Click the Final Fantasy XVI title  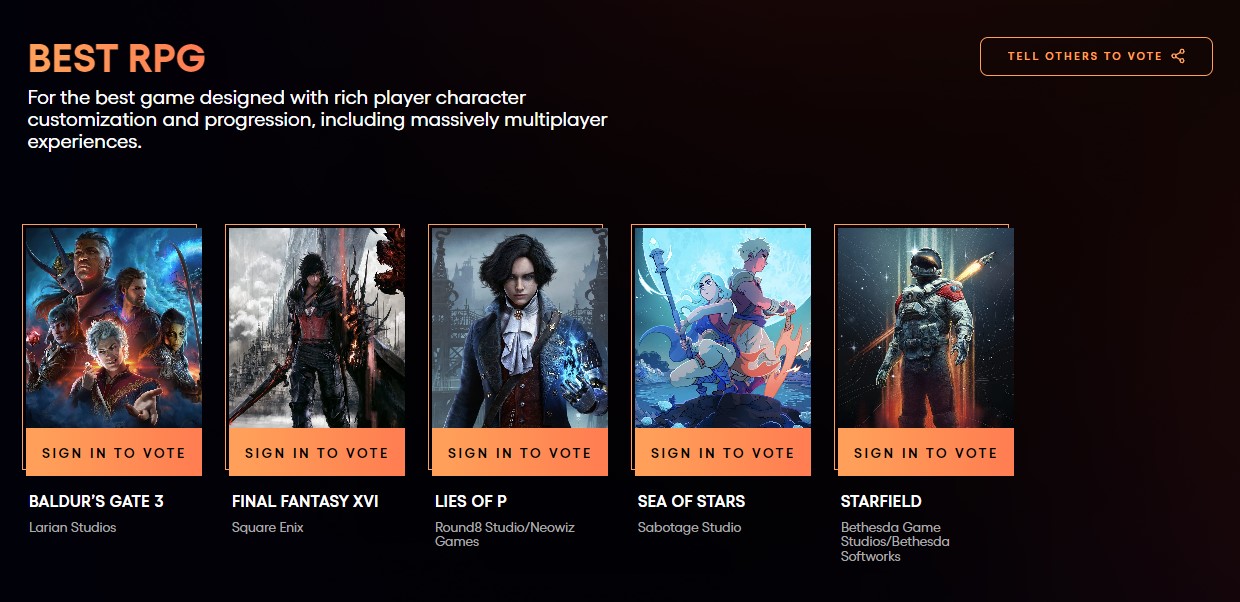(305, 501)
